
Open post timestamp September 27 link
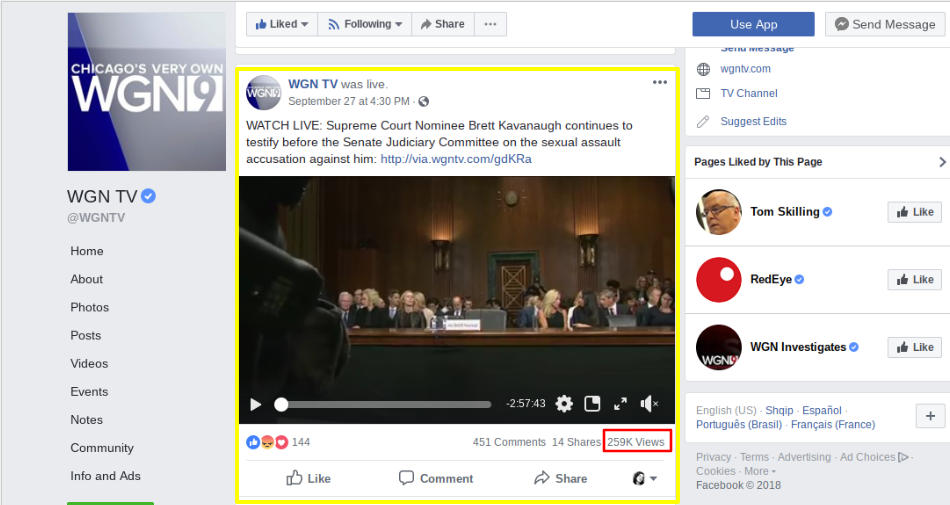click(348, 101)
